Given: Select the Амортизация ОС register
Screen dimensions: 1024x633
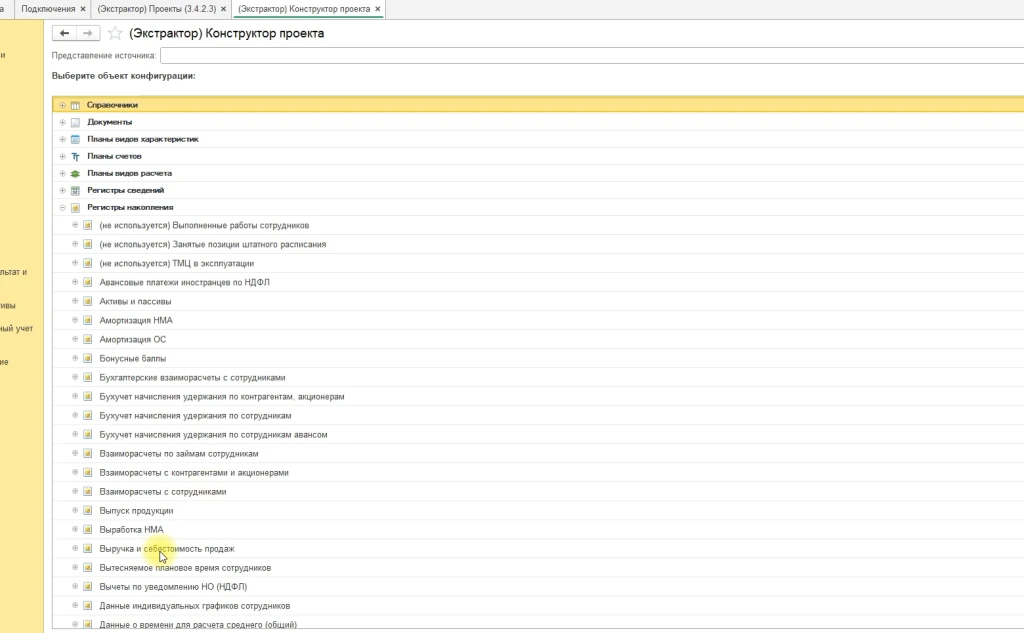Looking at the screenshot, I should [133, 339].
